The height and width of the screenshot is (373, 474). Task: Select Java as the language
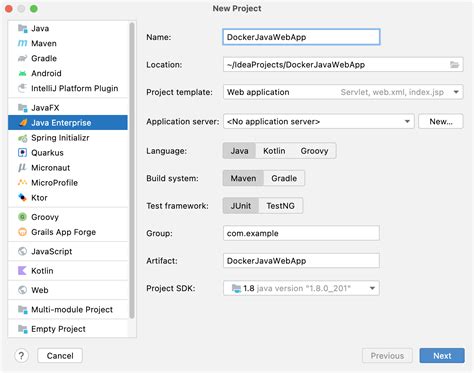point(239,151)
